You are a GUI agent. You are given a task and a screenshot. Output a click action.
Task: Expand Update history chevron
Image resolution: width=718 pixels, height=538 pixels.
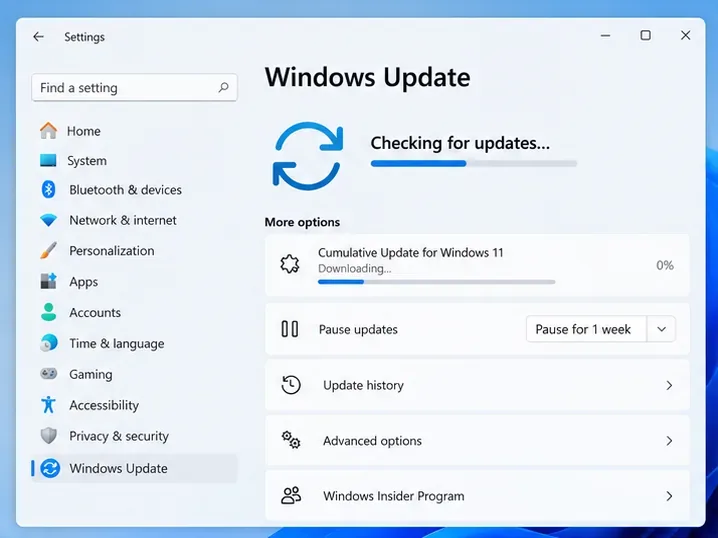click(669, 386)
